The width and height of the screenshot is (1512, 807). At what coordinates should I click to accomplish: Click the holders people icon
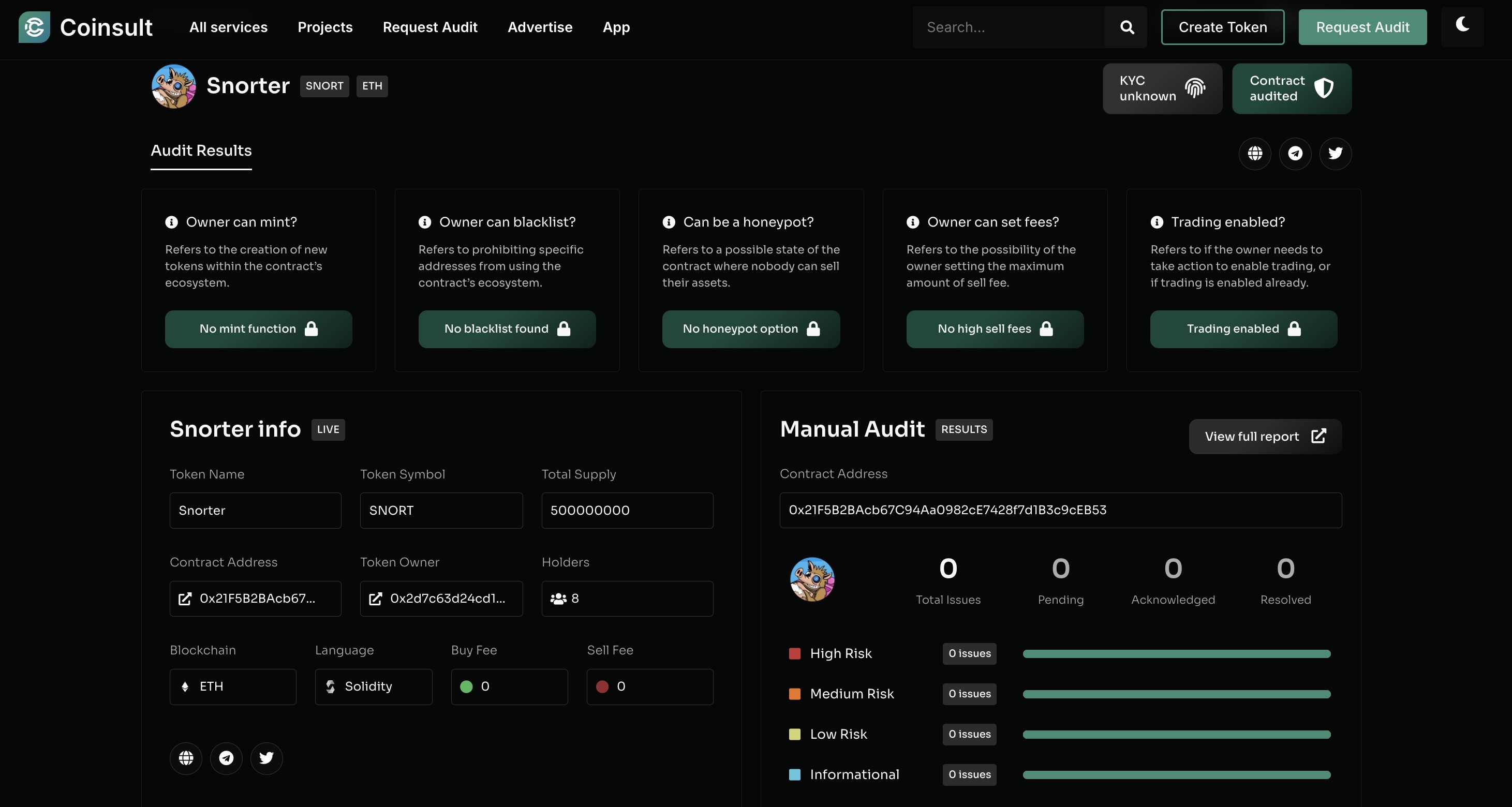point(558,599)
